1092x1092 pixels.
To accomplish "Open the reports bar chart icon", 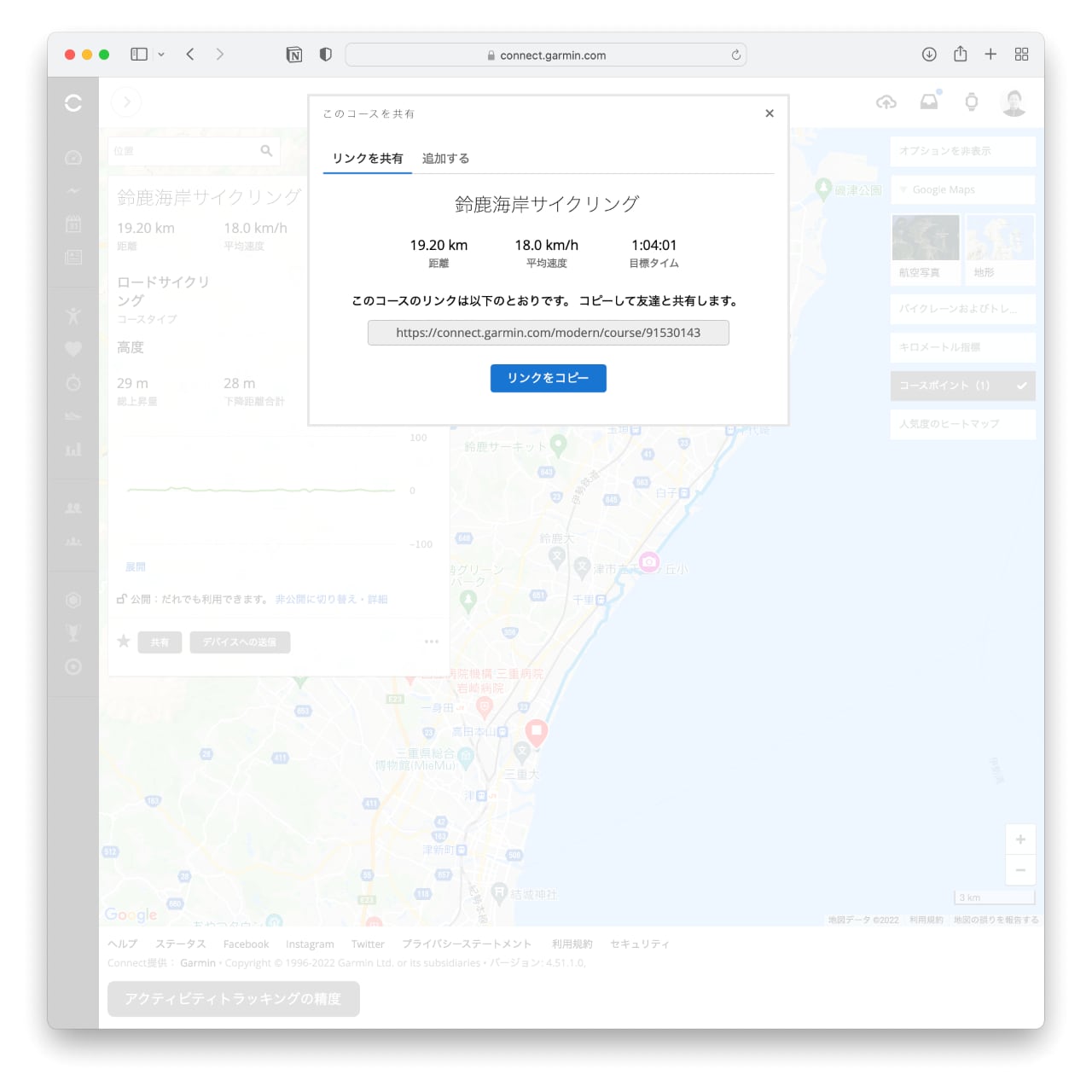I will [x=73, y=450].
